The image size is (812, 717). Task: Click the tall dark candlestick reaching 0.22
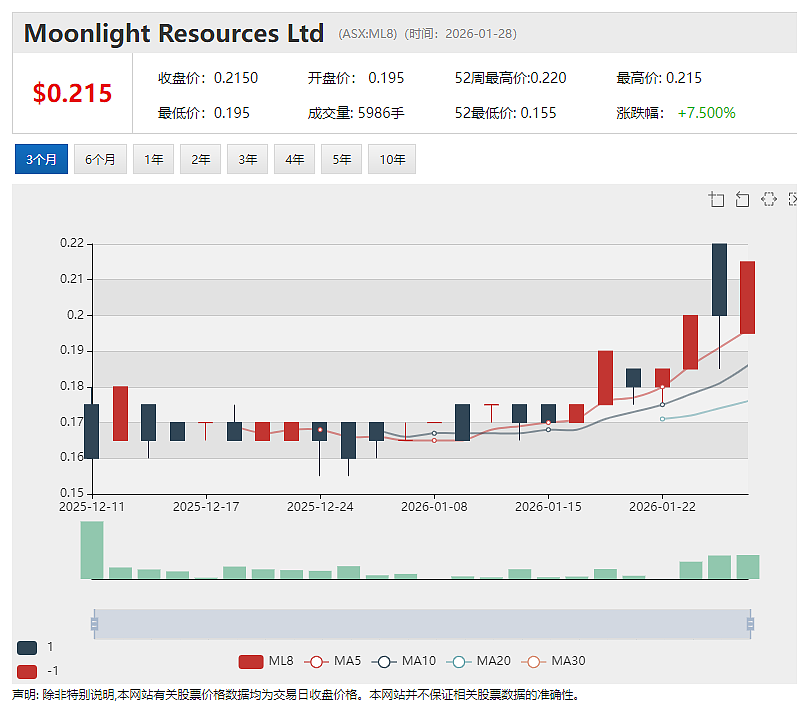719,280
